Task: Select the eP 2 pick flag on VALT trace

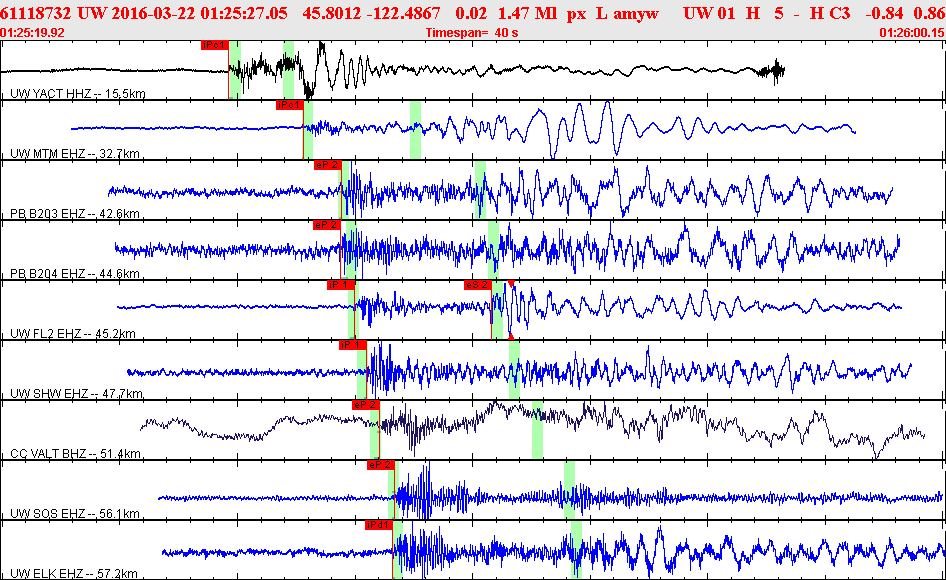Action: click(366, 404)
